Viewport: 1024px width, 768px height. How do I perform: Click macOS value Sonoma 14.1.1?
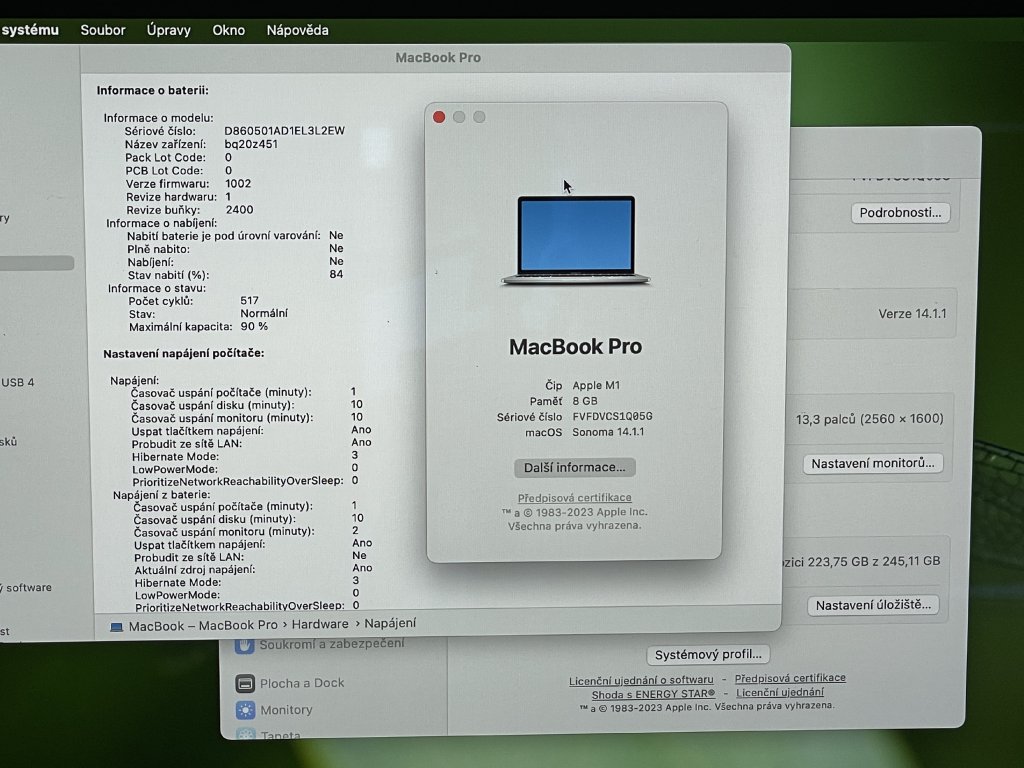point(608,432)
